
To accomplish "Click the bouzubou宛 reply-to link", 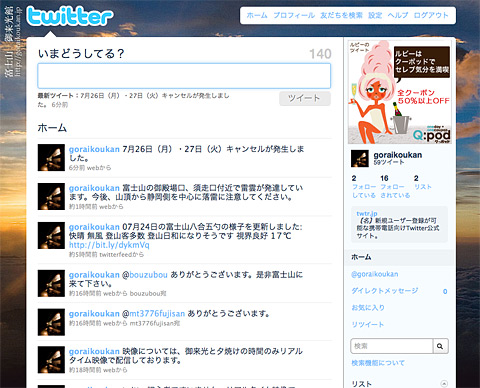I will (148, 294).
